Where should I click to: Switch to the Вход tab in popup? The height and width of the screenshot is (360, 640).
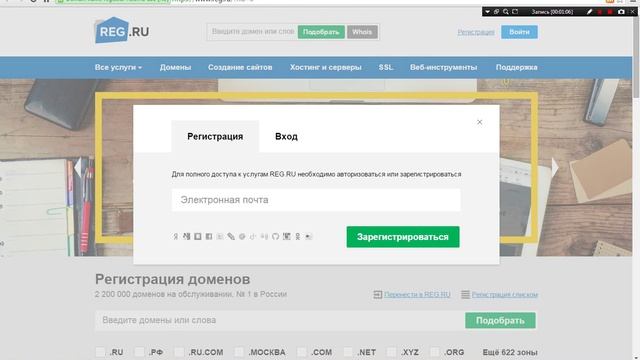286,136
